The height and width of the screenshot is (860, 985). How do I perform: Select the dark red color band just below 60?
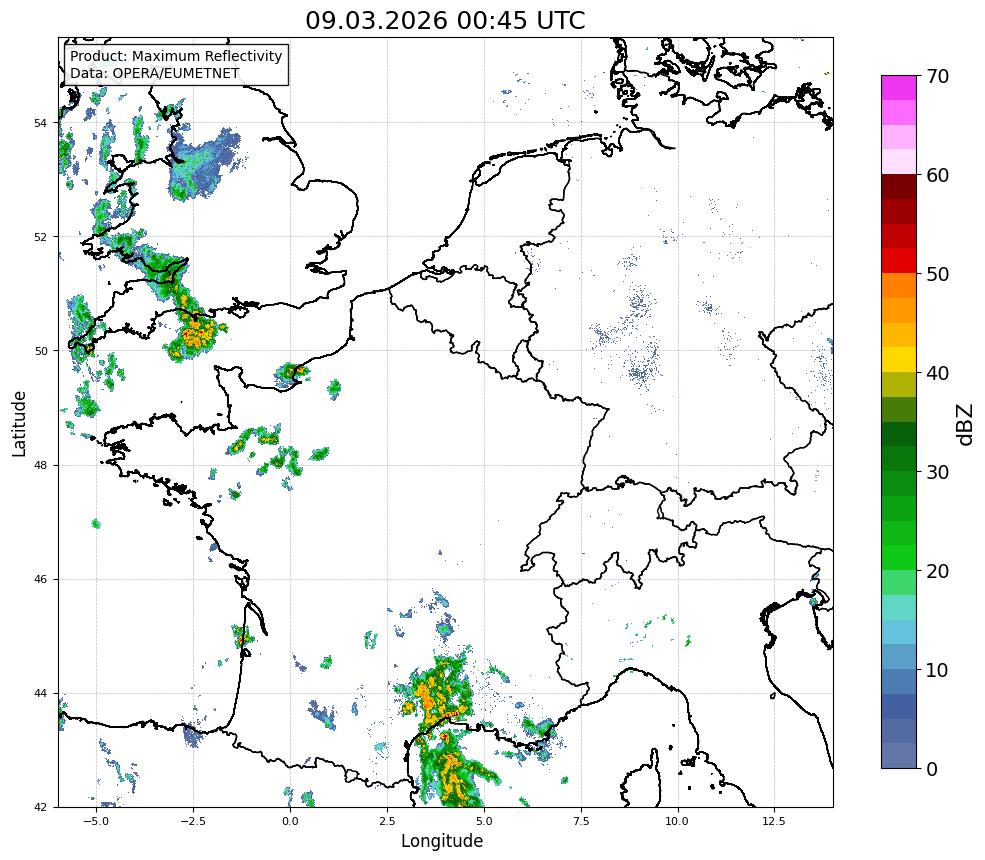point(899,187)
